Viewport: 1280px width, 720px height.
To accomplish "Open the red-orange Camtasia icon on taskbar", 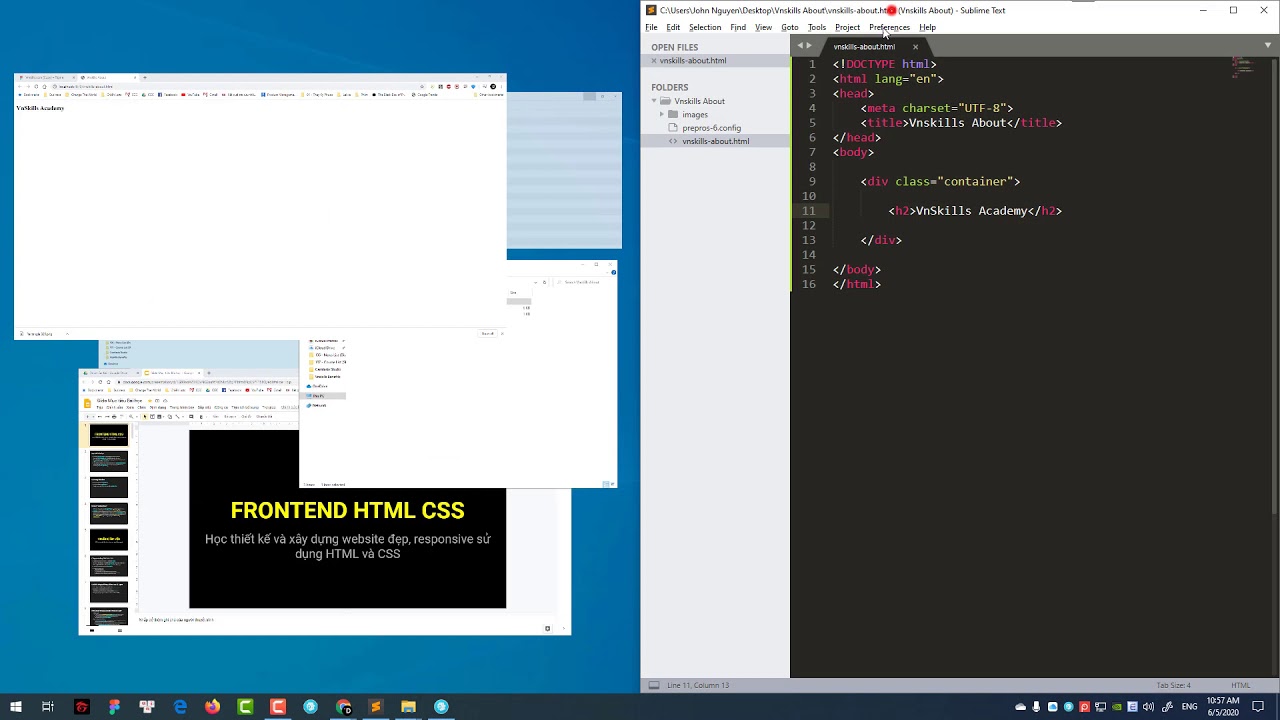I will click(278, 707).
